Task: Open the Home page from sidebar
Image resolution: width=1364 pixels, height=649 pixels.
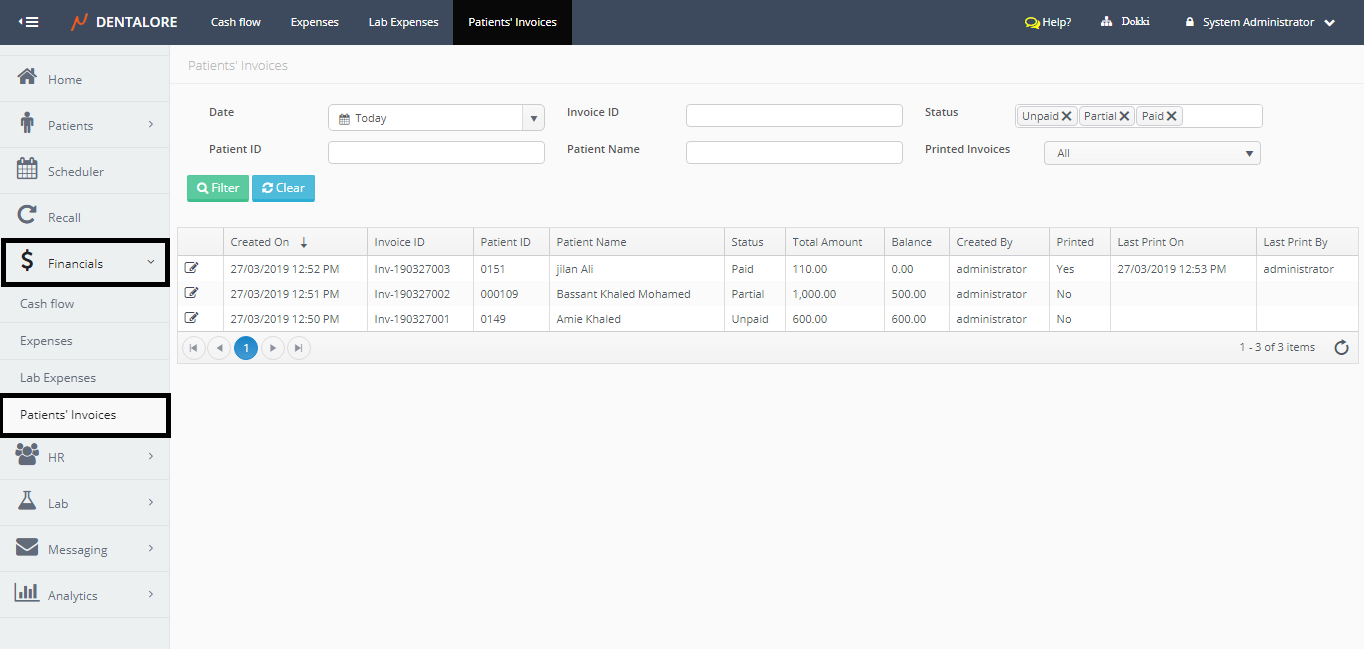Action: click(65, 79)
